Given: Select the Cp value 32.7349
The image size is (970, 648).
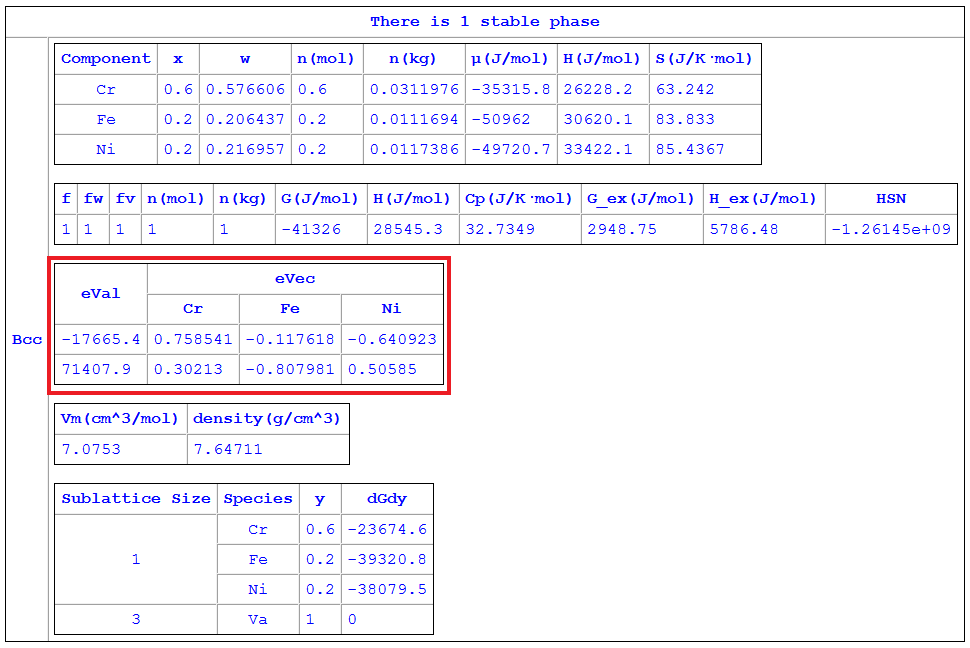Looking at the screenshot, I should (501, 229).
